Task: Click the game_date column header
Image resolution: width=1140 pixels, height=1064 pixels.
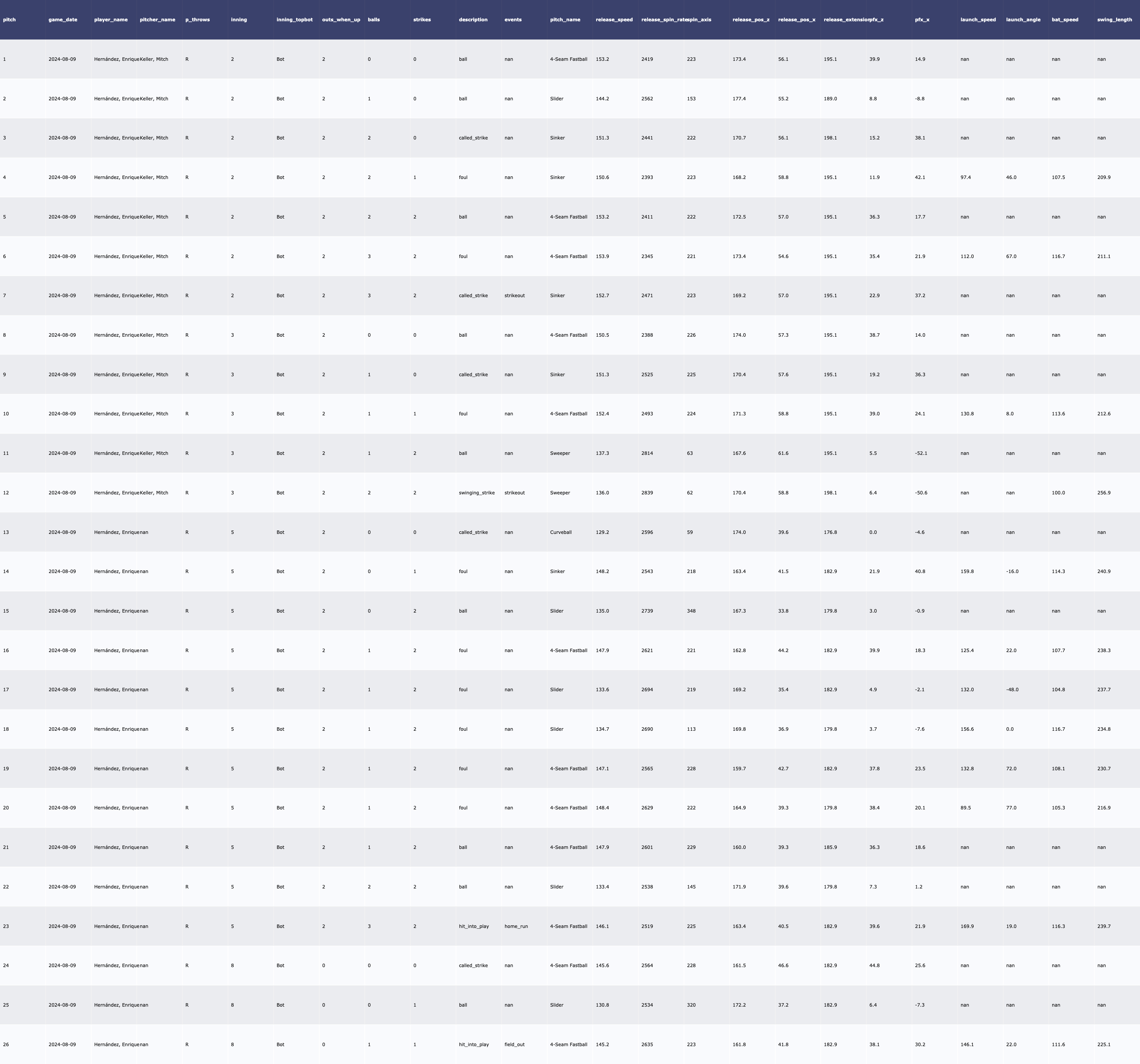Action: [x=62, y=19]
